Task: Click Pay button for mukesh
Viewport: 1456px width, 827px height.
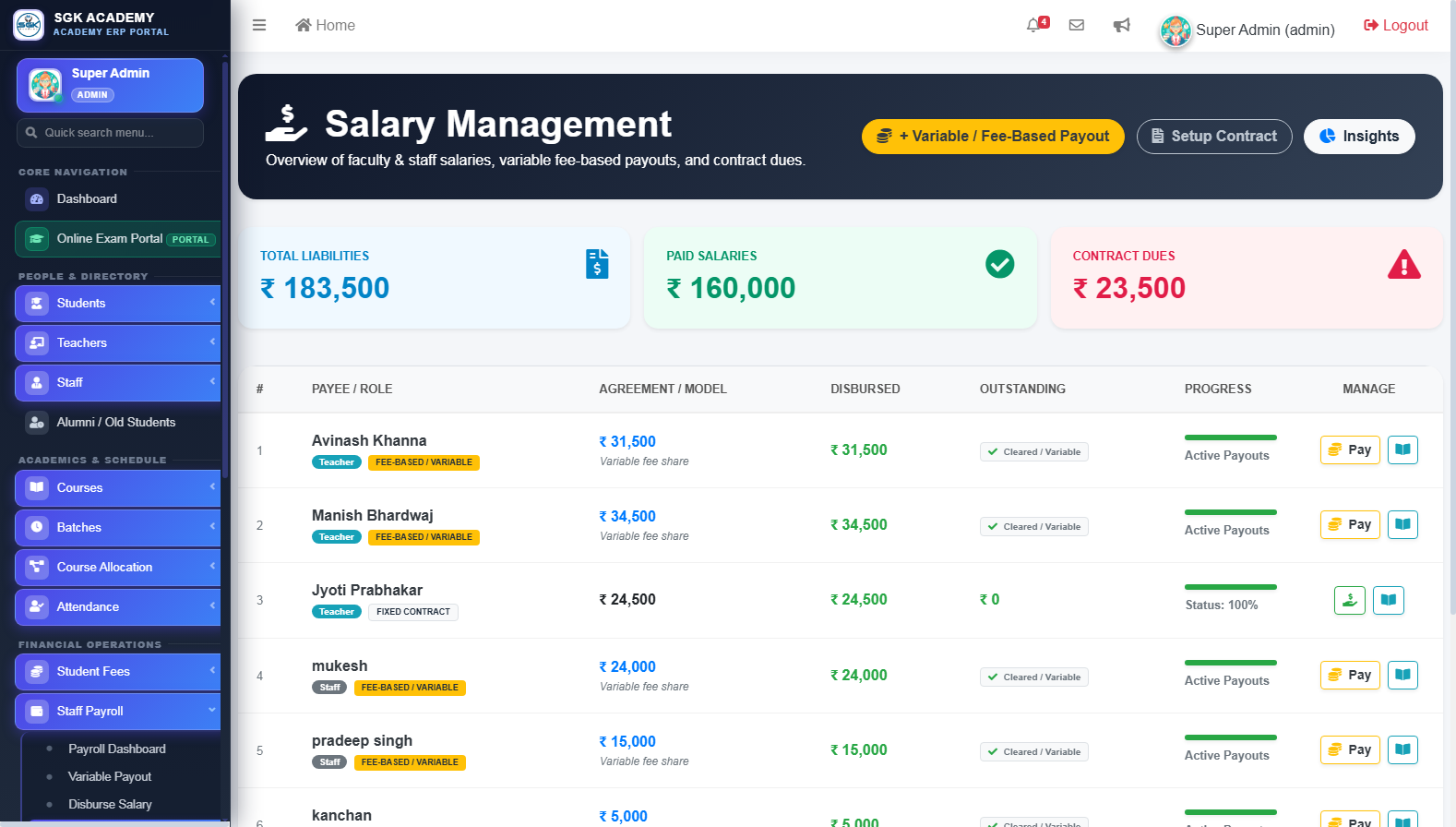Action: click(1350, 675)
